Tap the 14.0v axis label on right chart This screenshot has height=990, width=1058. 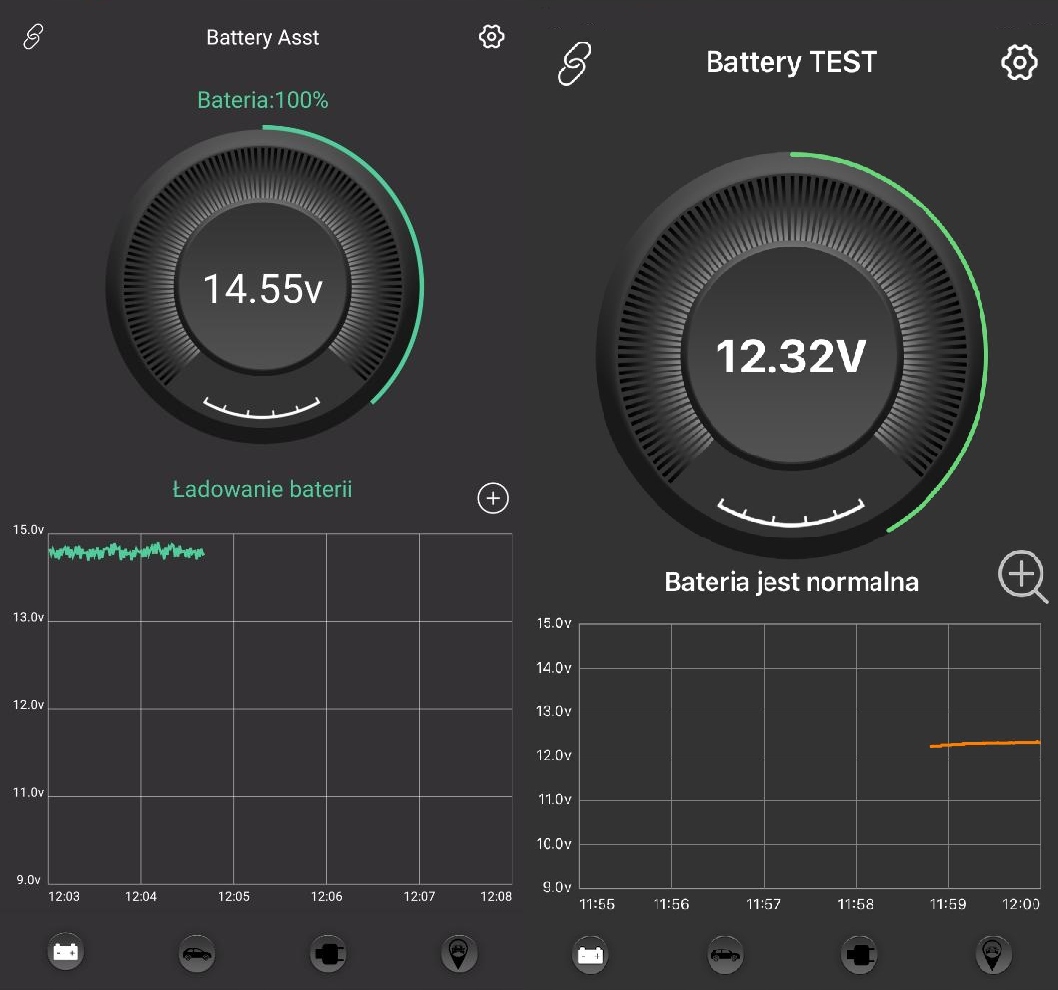pos(553,667)
